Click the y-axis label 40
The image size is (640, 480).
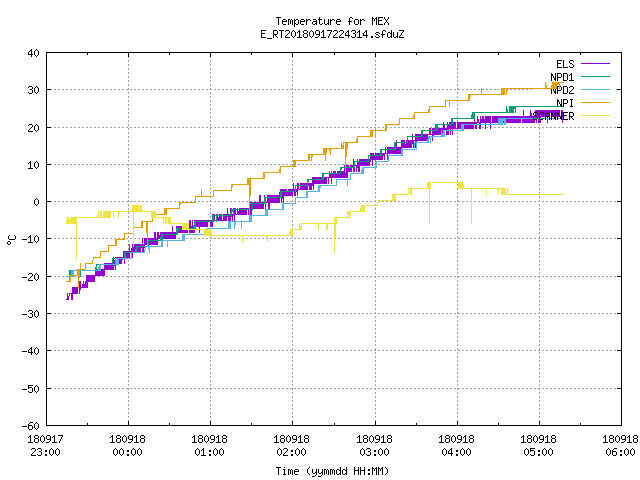pyautogui.click(x=33, y=53)
